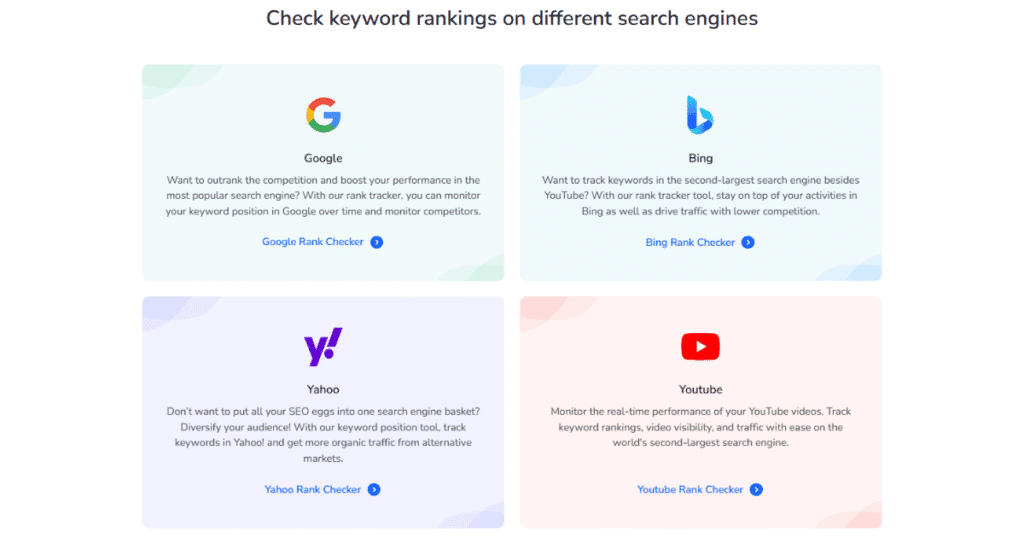Click the Yahoo logo icon
The height and width of the screenshot is (538, 1024).
pyautogui.click(x=323, y=346)
